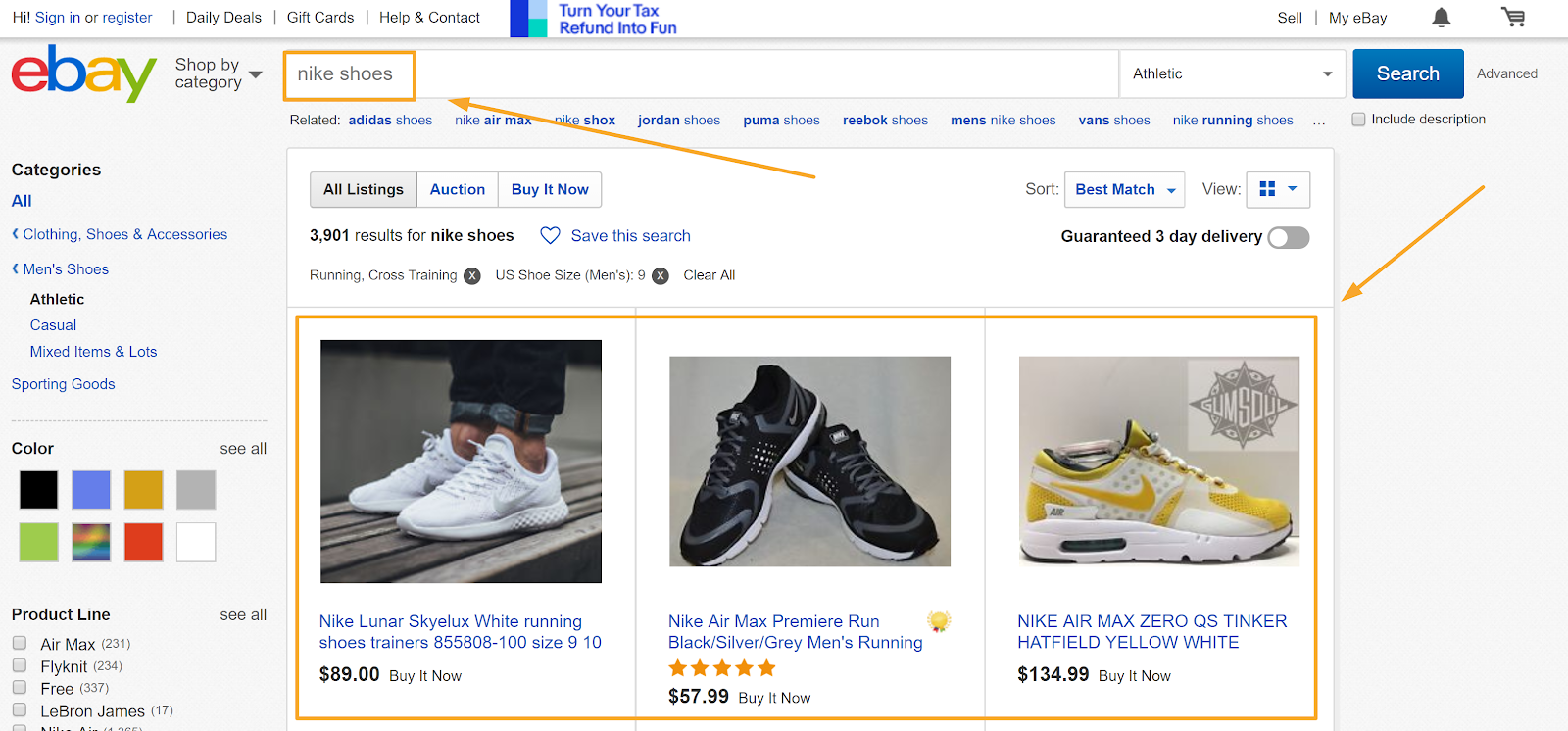The width and height of the screenshot is (1568, 731).
Task: Search related jordan shoes
Action: point(679,121)
